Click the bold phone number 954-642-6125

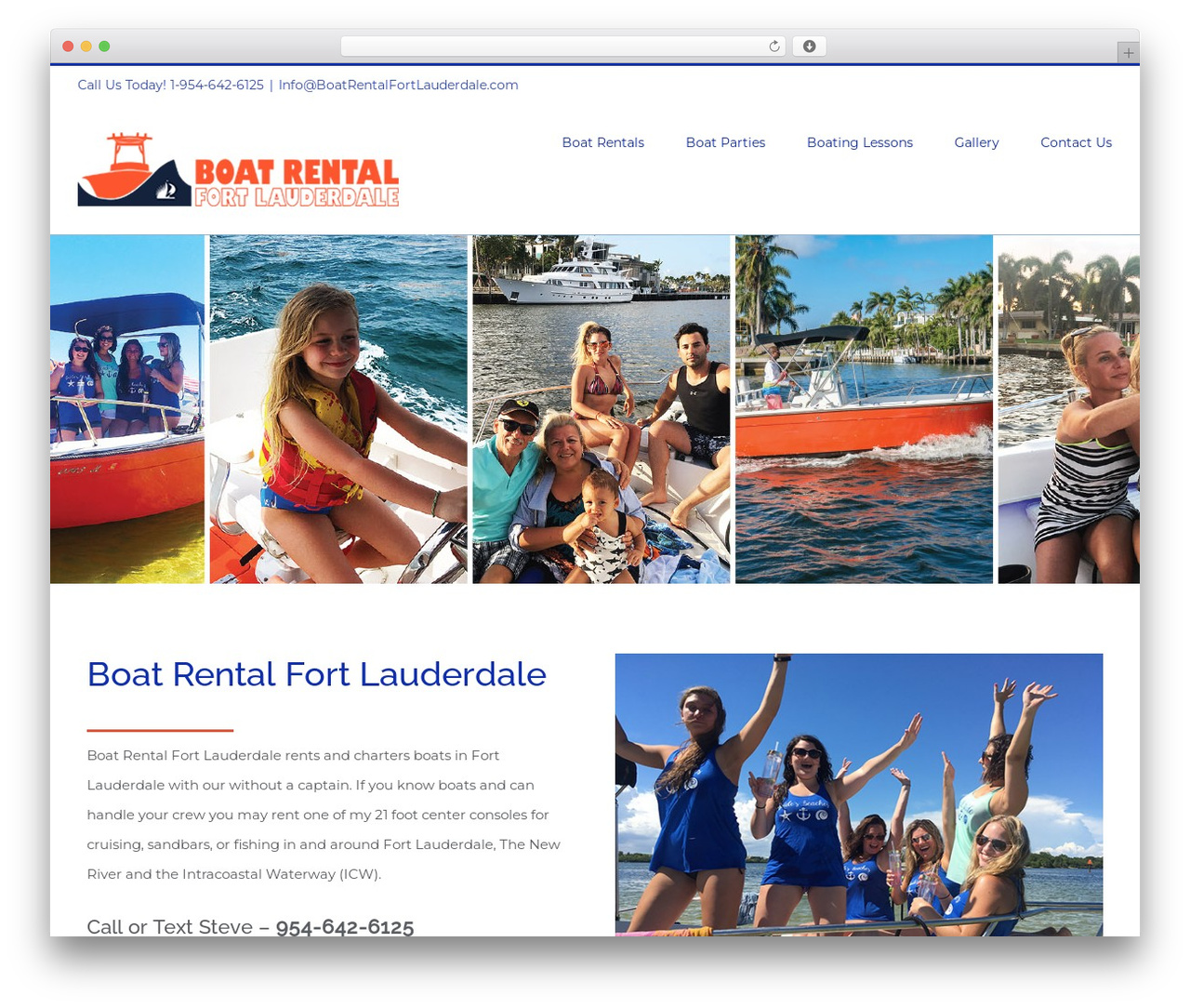pos(345,927)
